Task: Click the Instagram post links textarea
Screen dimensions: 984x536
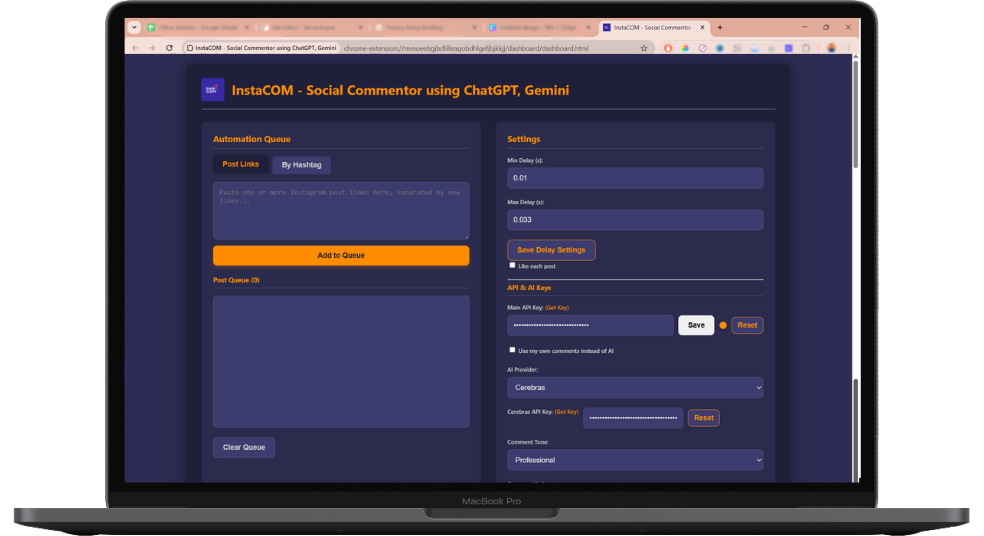Action: pyautogui.click(x=341, y=211)
